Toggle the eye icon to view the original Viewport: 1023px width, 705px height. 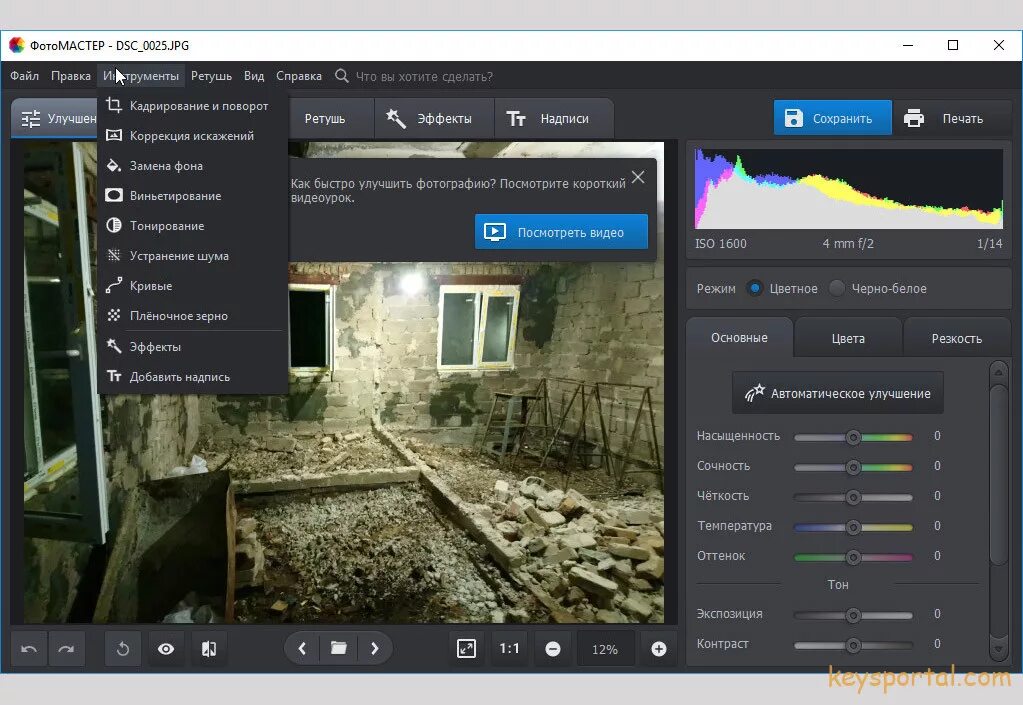tap(166, 649)
